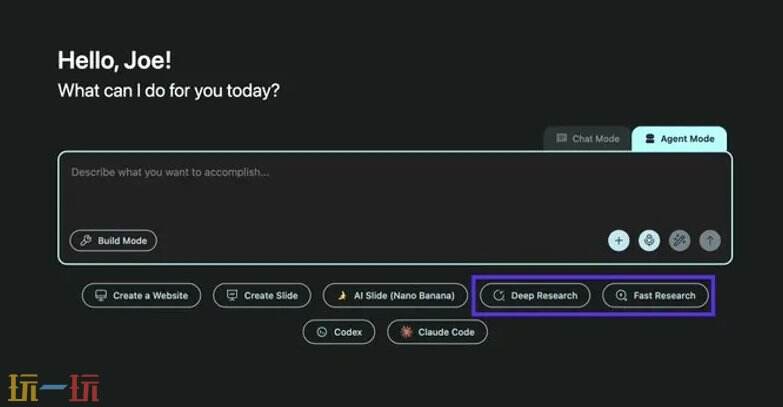
Task: Click the "Hello, Joe!" greeting heading
Action: tap(114, 60)
